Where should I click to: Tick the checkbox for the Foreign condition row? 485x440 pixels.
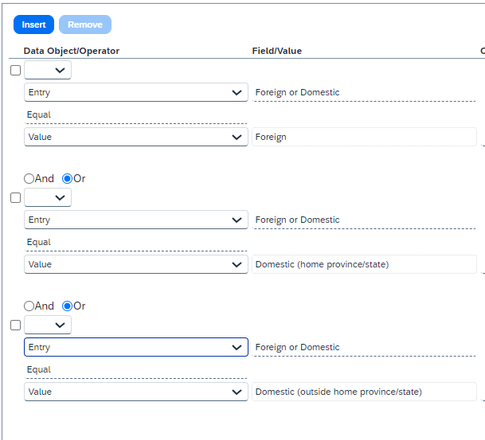click(x=16, y=70)
